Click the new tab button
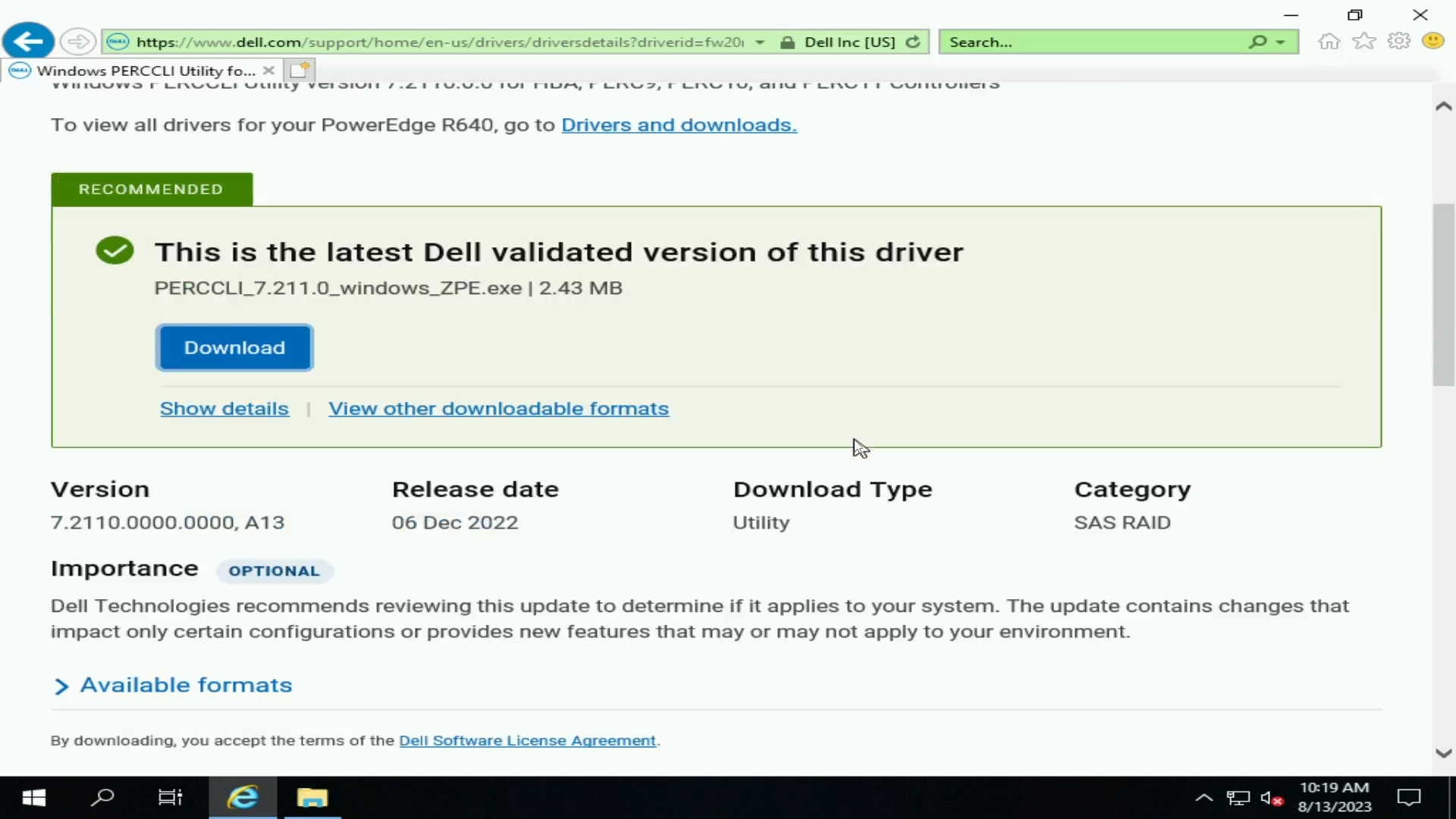Viewport: 1456px width, 819px height. point(299,69)
